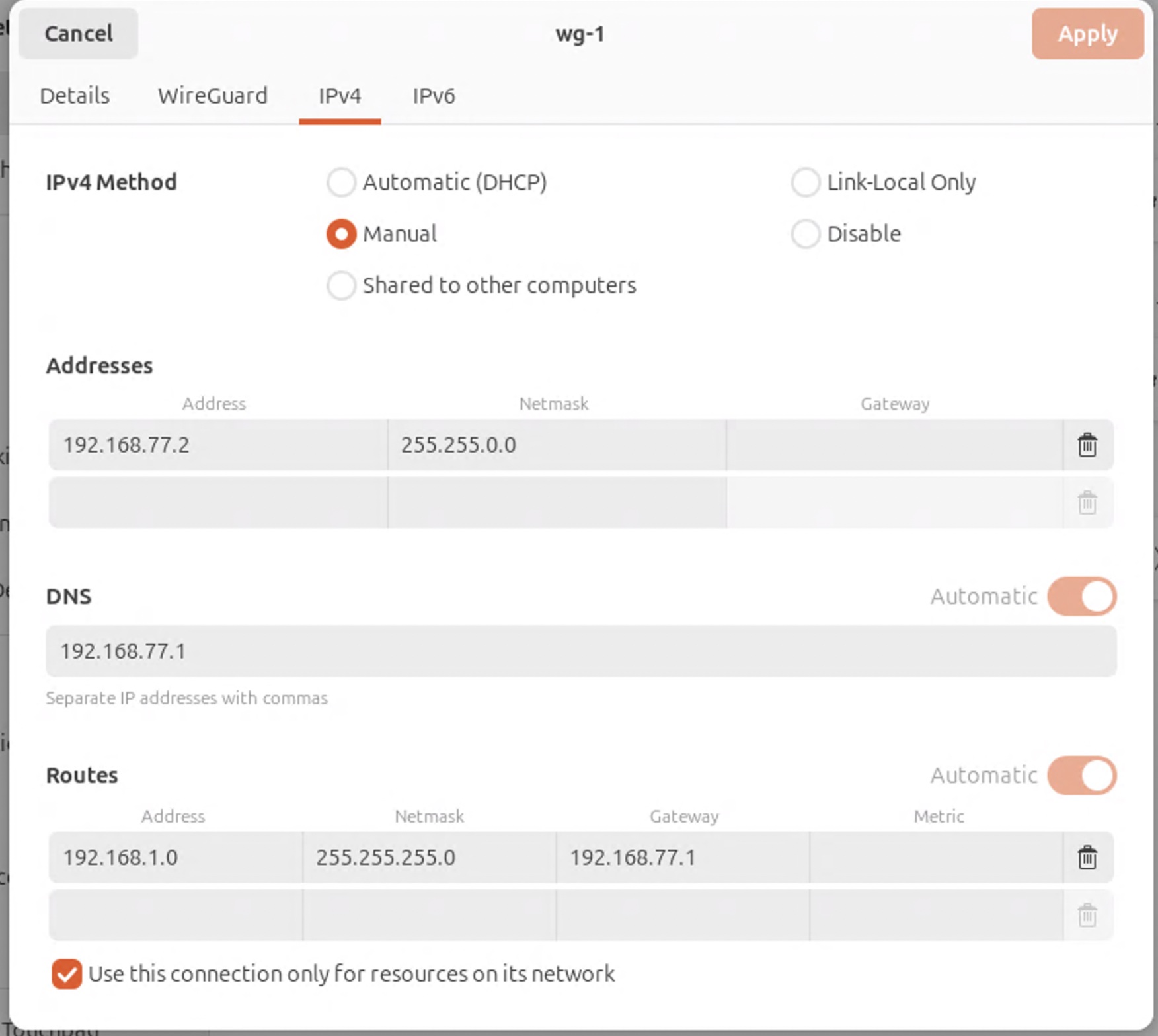
Task: Click the trash icon on the empty route row
Action: pyautogui.click(x=1087, y=915)
